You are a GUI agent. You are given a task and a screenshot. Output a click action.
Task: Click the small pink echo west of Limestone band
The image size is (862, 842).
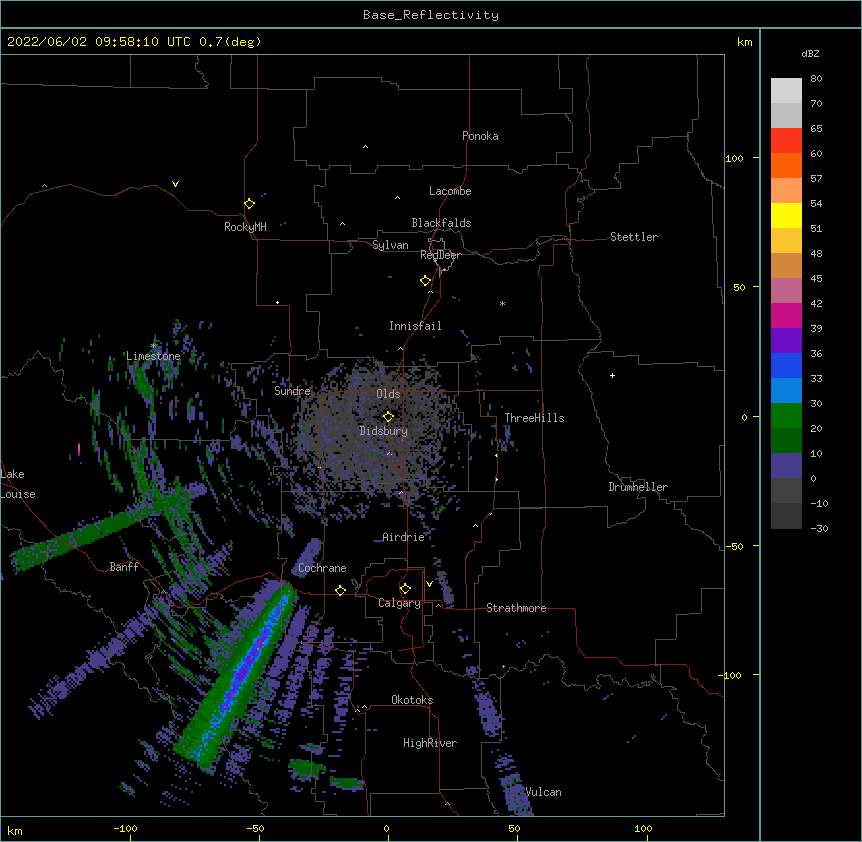coord(79,450)
